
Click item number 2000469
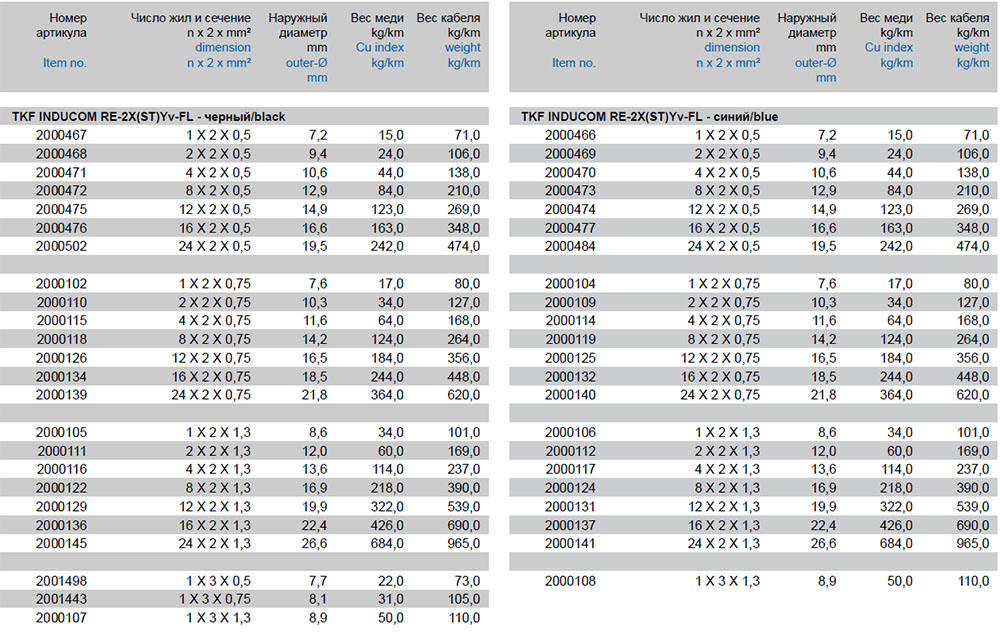(x=570, y=154)
